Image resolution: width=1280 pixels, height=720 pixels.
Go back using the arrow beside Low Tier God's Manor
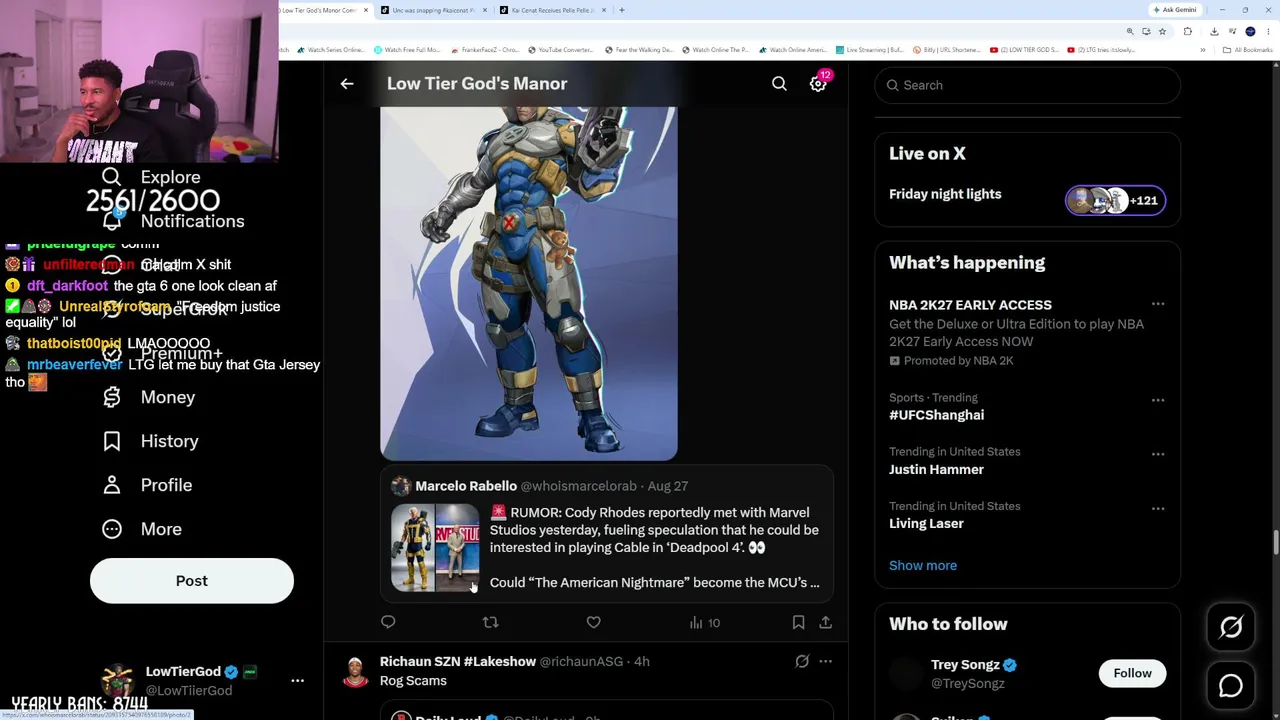347,84
